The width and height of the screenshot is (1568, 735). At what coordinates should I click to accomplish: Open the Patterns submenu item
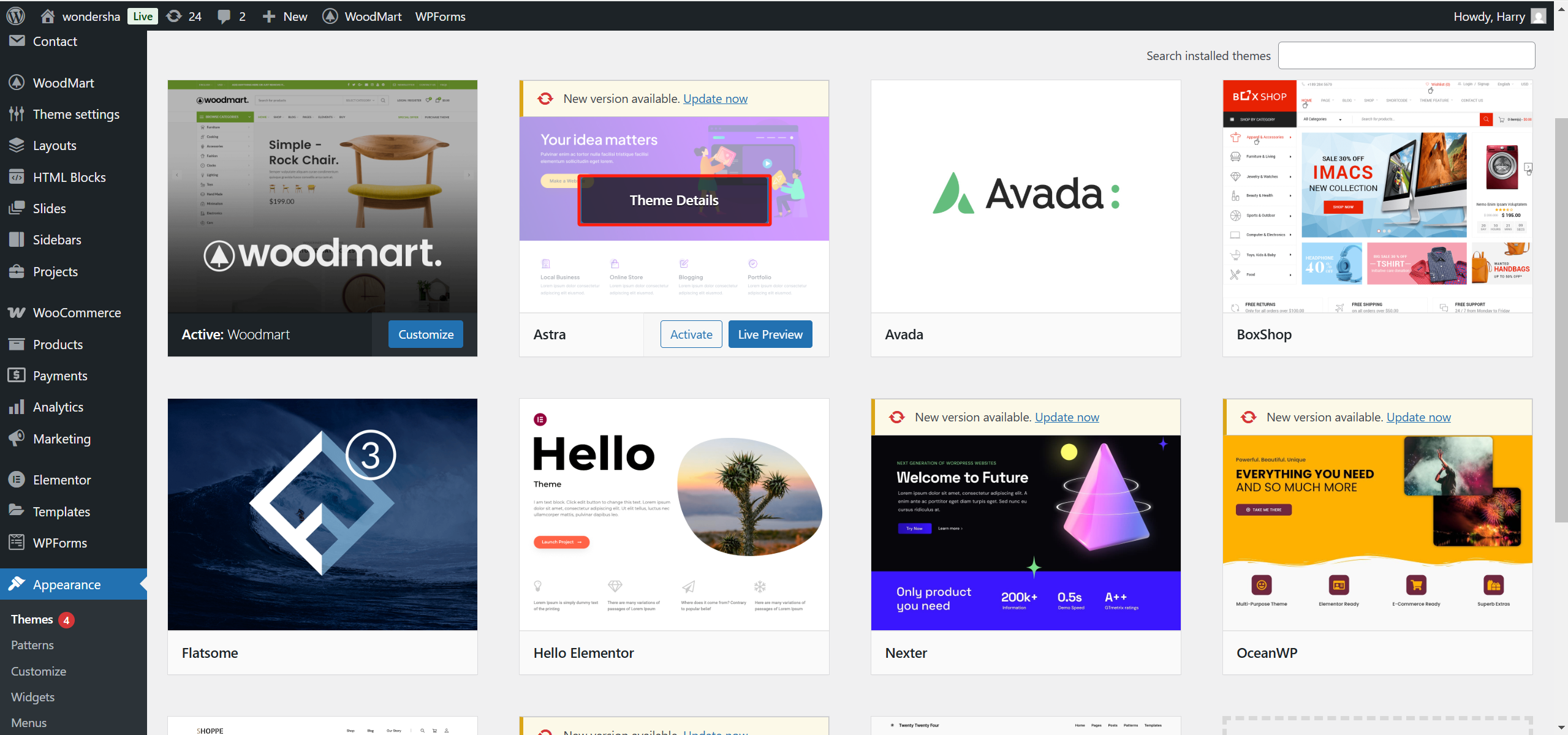coord(32,645)
